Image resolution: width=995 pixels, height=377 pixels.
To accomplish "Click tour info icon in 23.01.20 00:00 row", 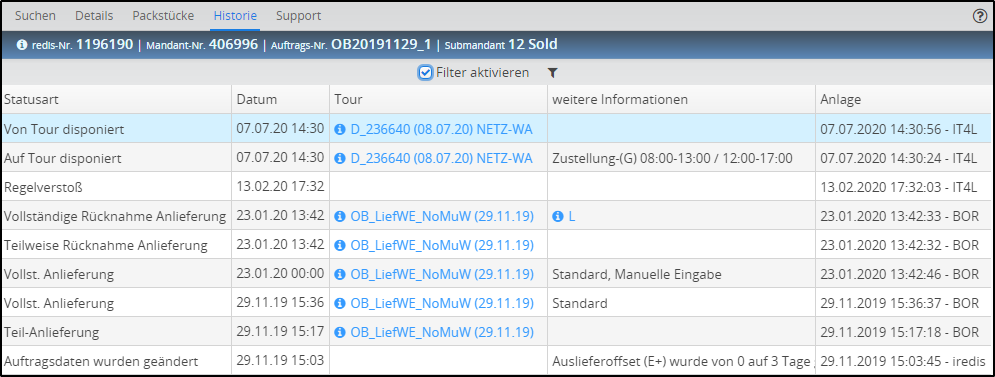I will (x=339, y=274).
